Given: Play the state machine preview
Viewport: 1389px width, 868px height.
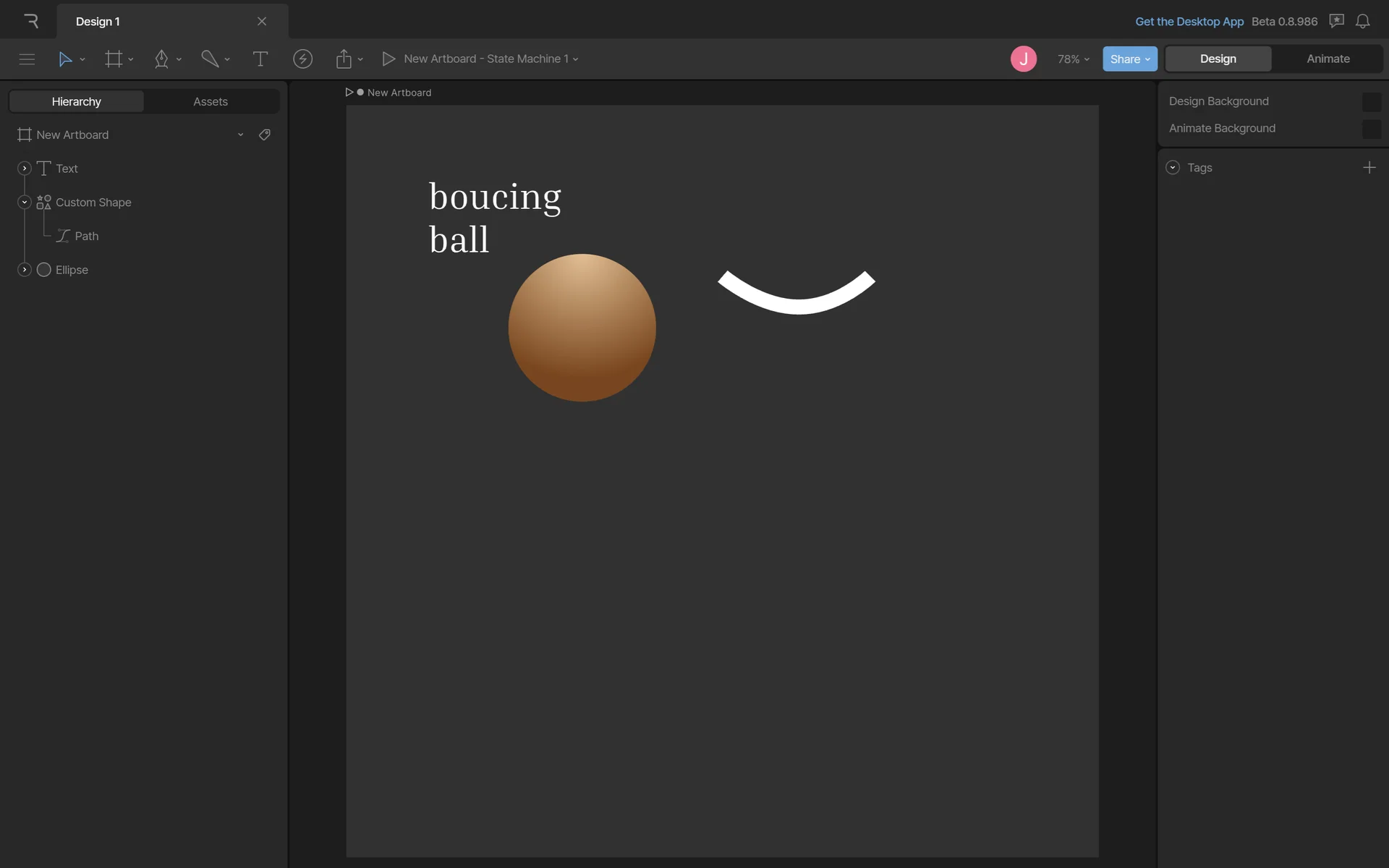Looking at the screenshot, I should point(388,59).
